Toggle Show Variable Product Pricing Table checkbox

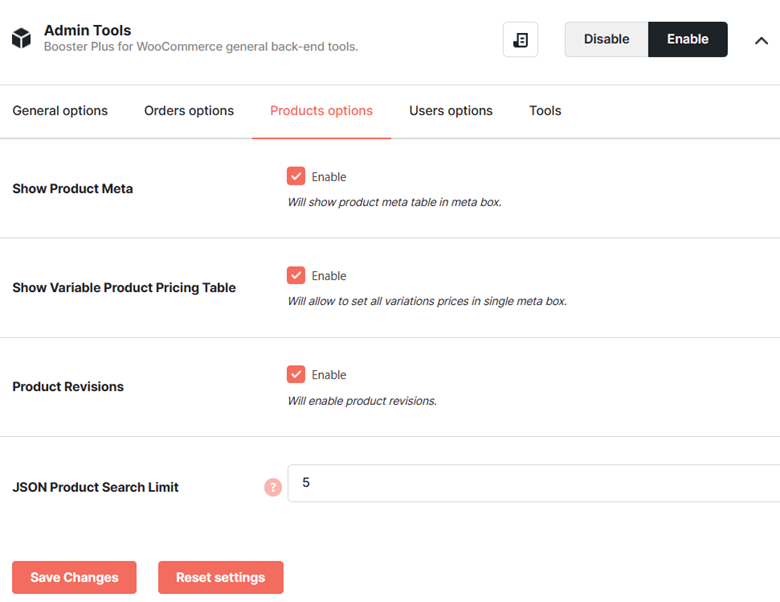point(296,275)
